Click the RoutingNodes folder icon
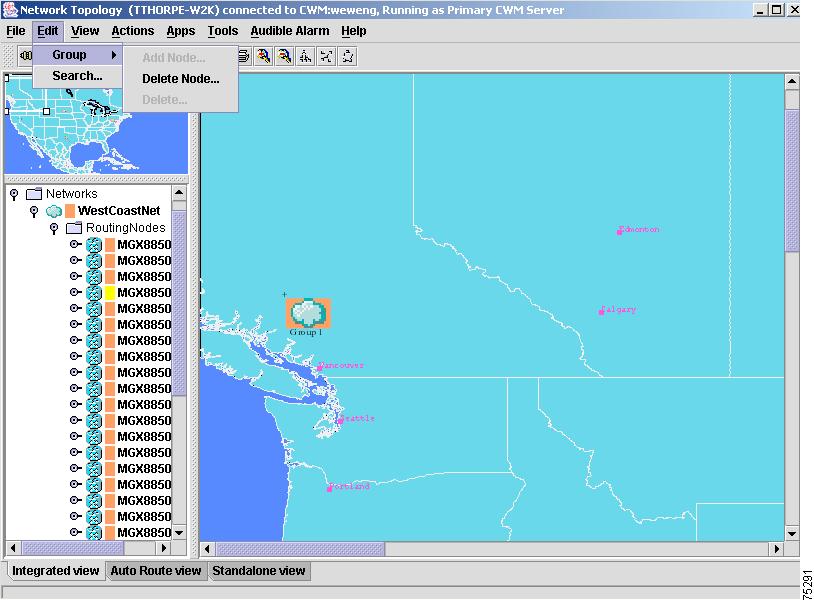814x600 pixels. coord(74,228)
